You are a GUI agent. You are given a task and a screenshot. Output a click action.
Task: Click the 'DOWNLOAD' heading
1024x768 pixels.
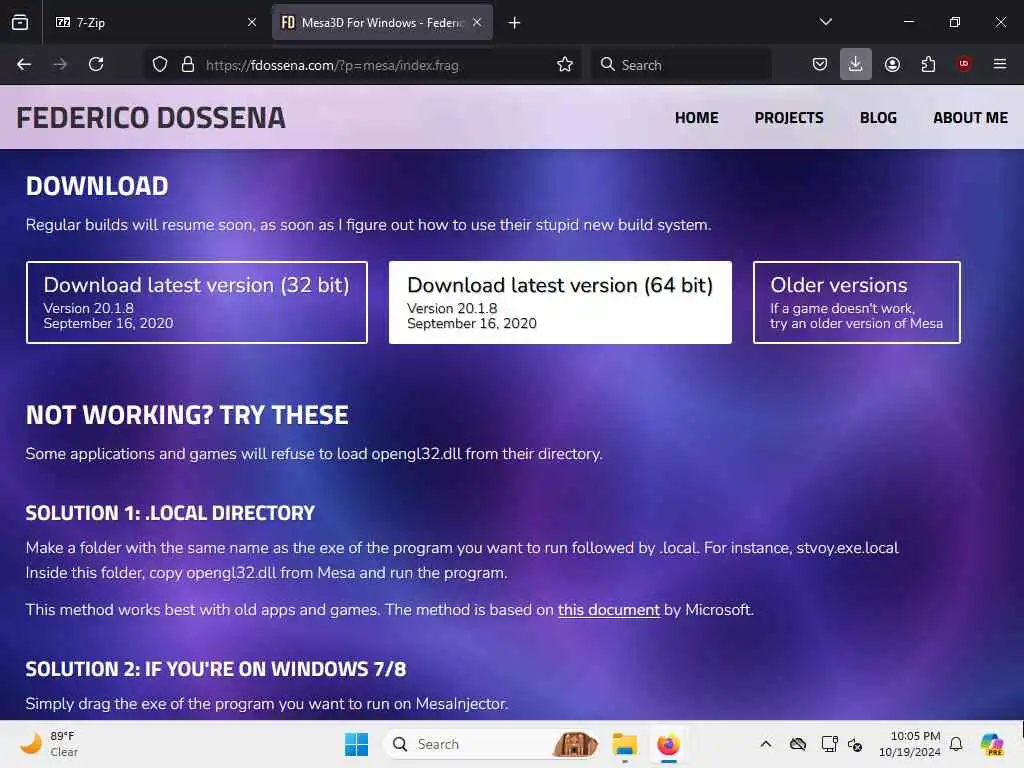tap(97, 186)
